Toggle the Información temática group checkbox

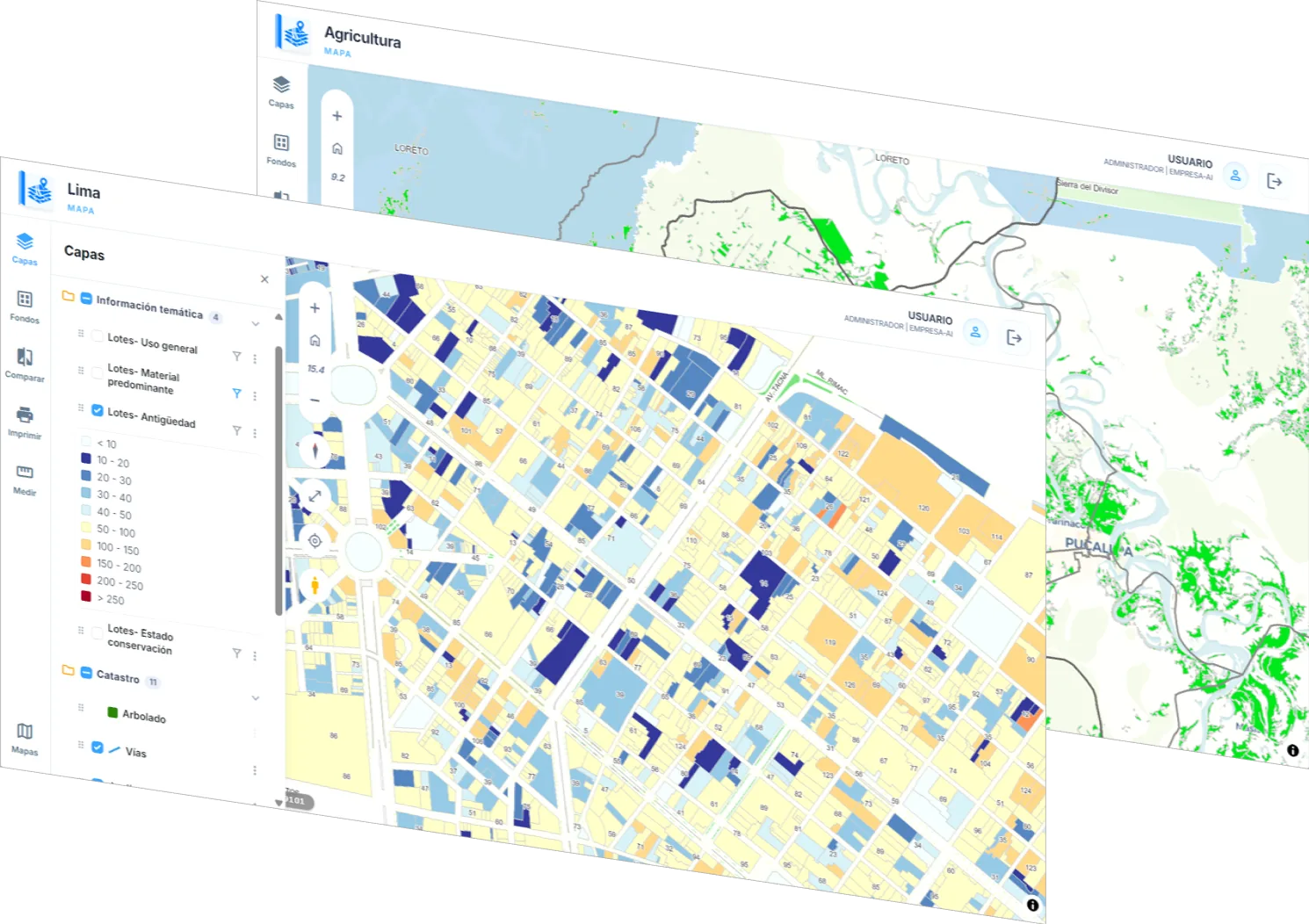tap(86, 299)
